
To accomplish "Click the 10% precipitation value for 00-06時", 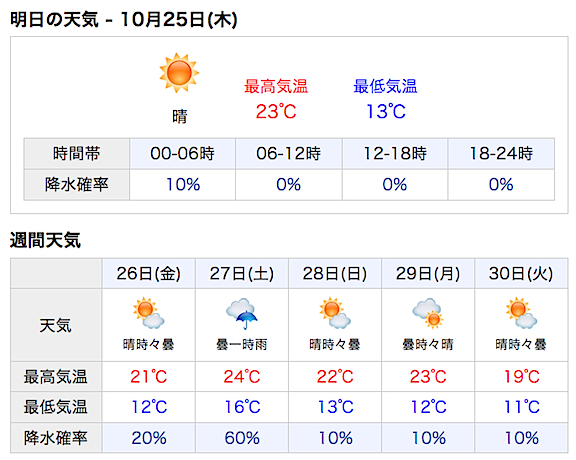I will coord(183,184).
